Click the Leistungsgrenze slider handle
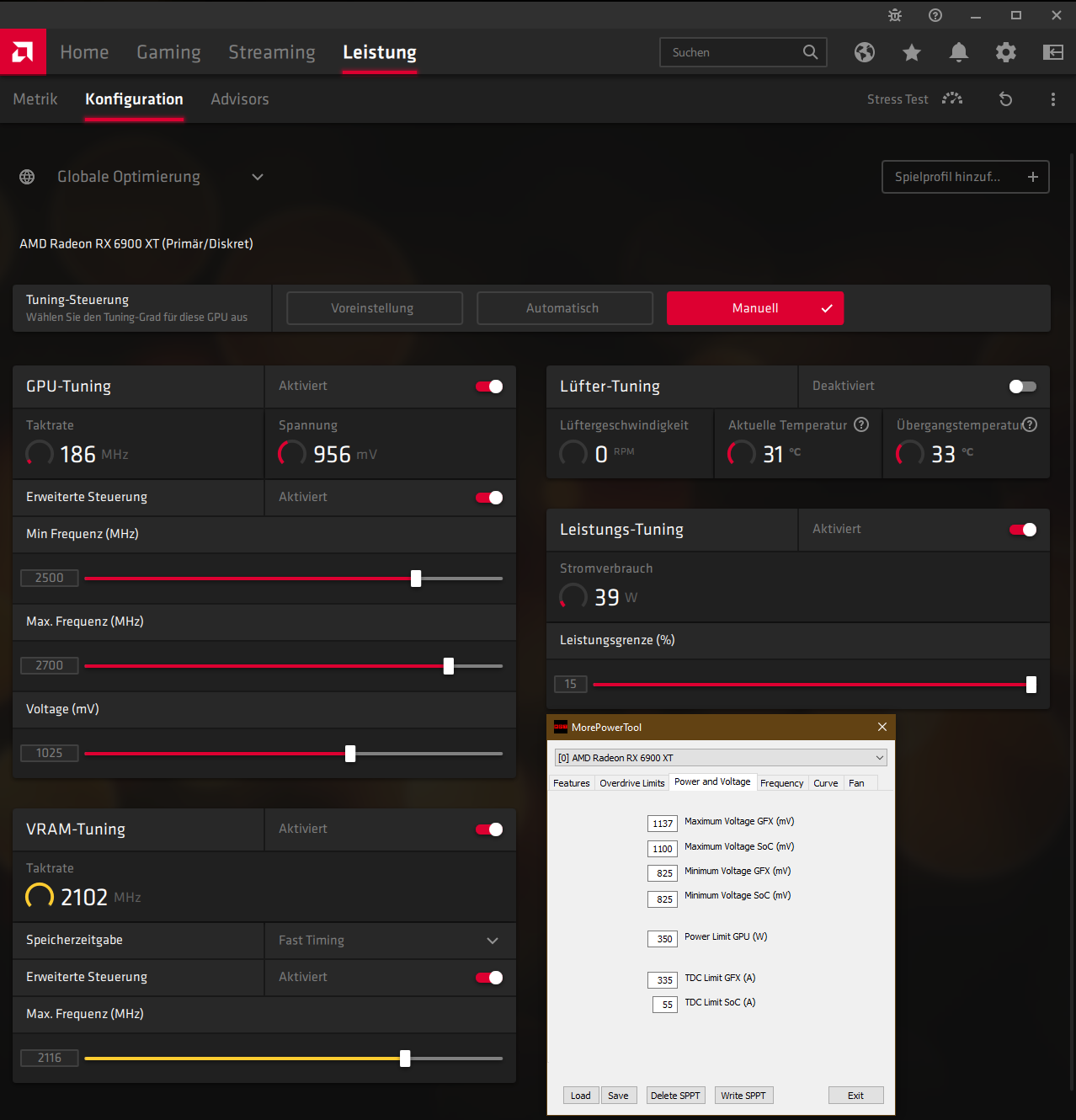 1031,685
